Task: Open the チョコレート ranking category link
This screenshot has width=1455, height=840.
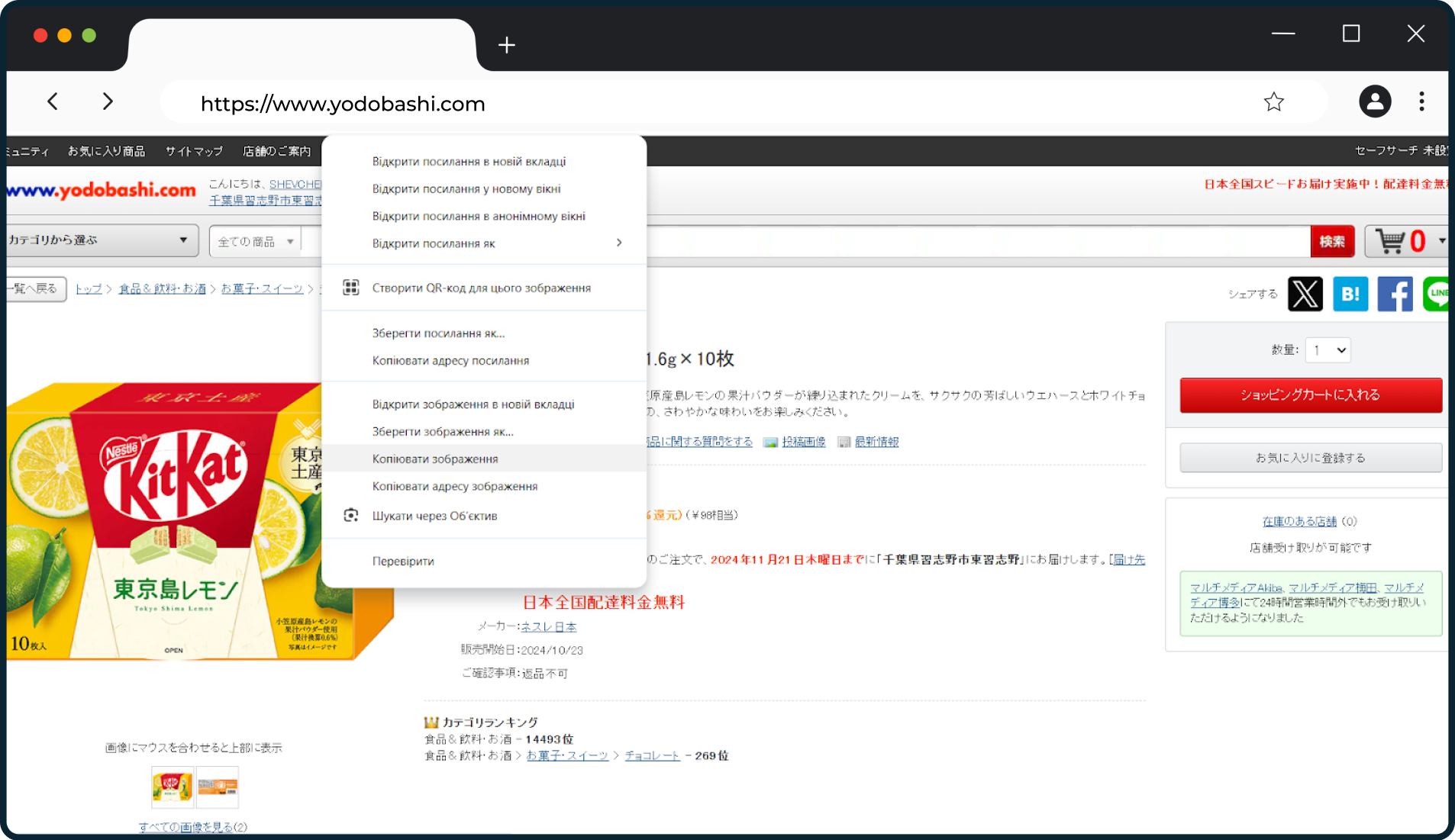Action: pos(652,755)
